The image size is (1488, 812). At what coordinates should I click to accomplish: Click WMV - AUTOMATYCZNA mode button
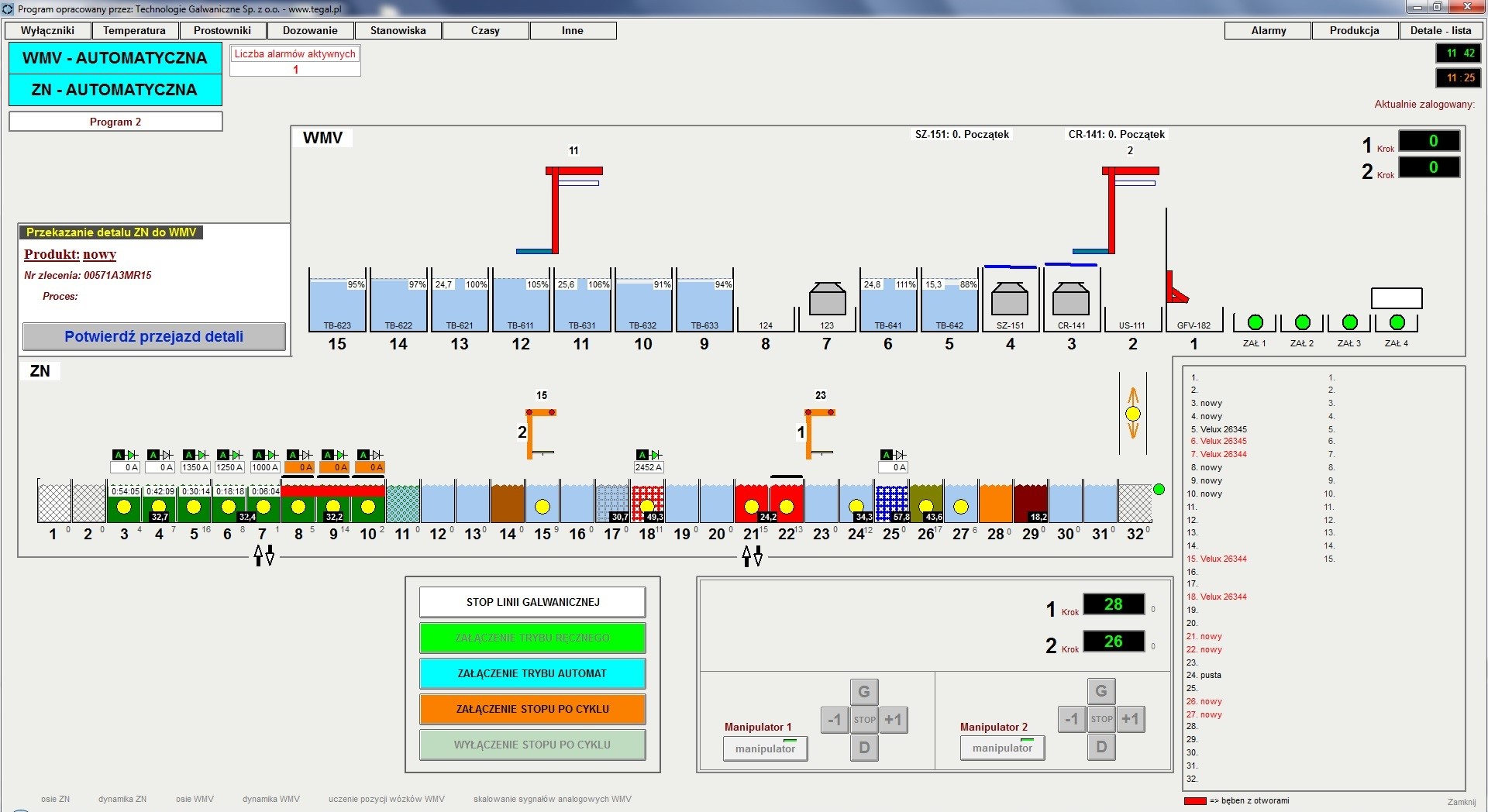point(115,58)
